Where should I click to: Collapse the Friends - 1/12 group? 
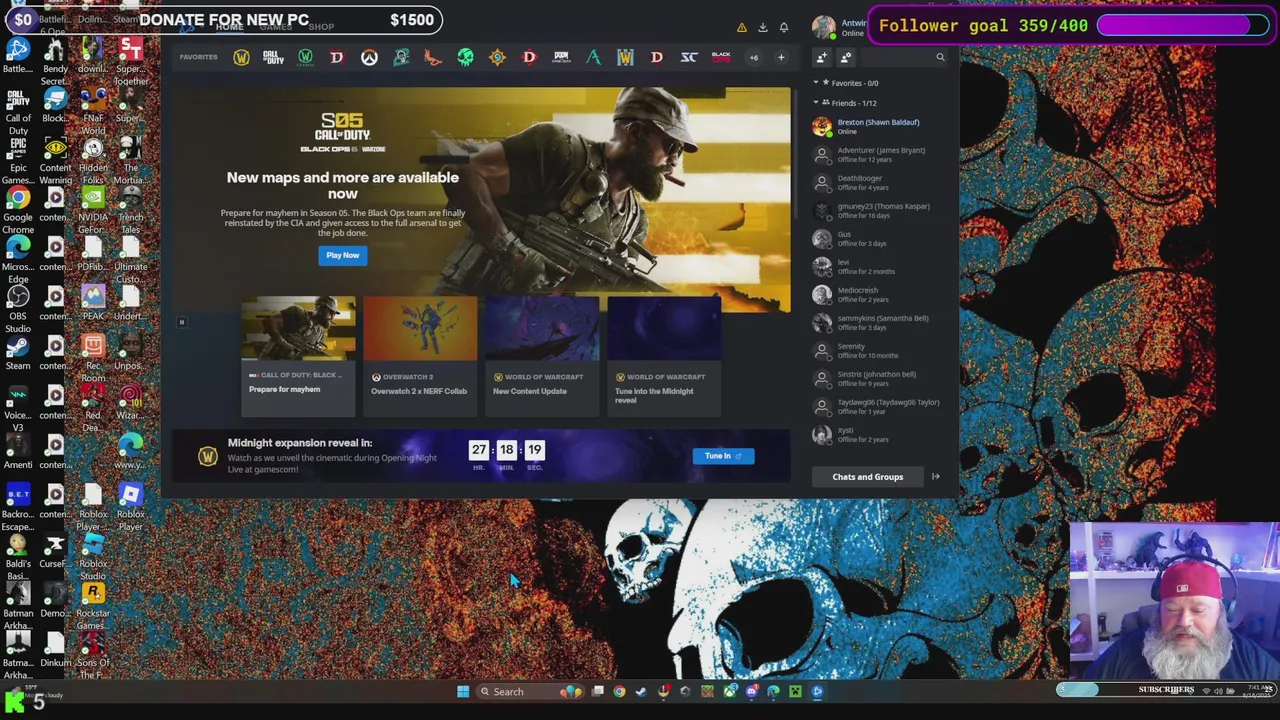(845, 103)
